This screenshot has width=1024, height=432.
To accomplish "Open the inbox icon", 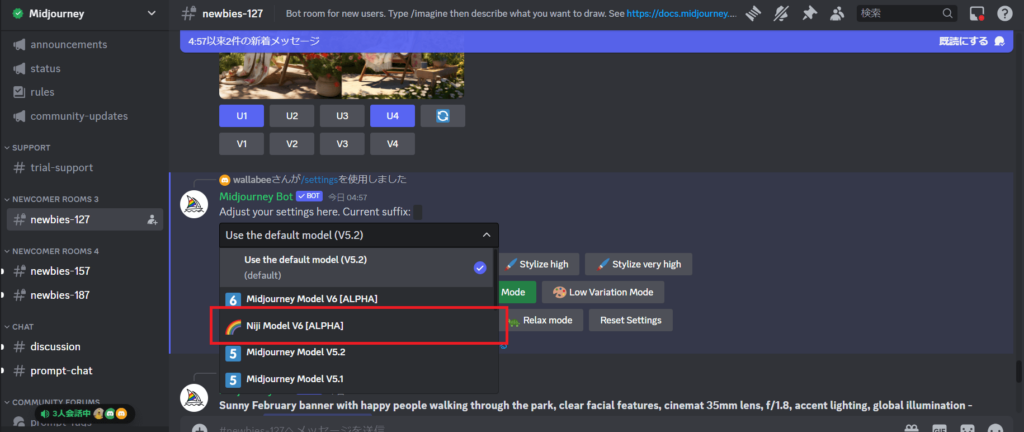I will click(x=977, y=14).
